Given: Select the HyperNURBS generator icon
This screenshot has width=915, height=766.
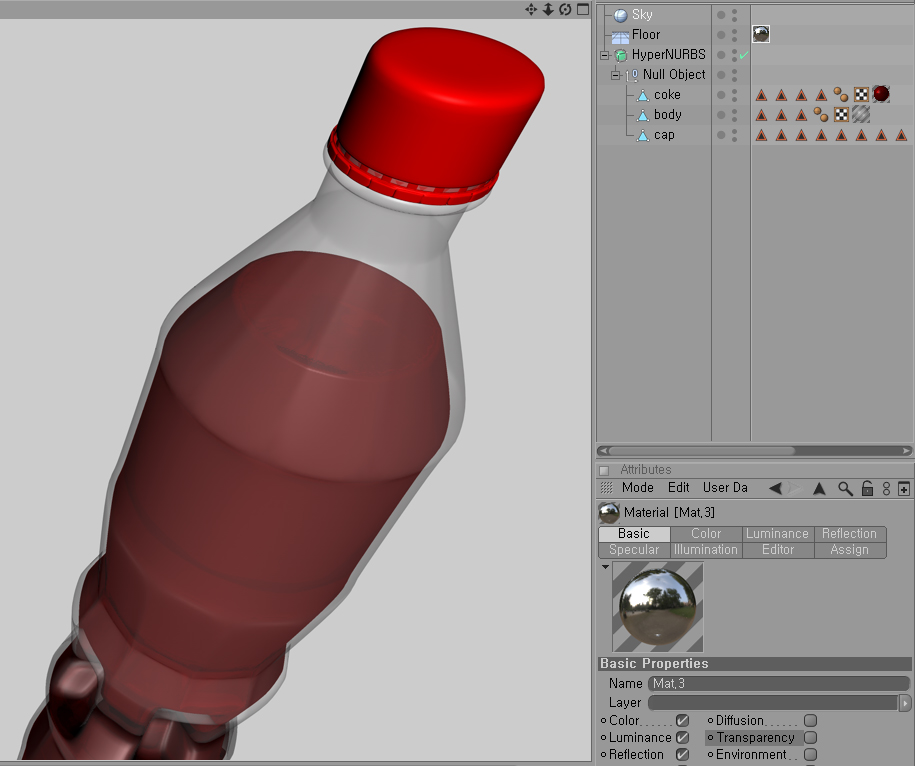Looking at the screenshot, I should (x=620, y=55).
